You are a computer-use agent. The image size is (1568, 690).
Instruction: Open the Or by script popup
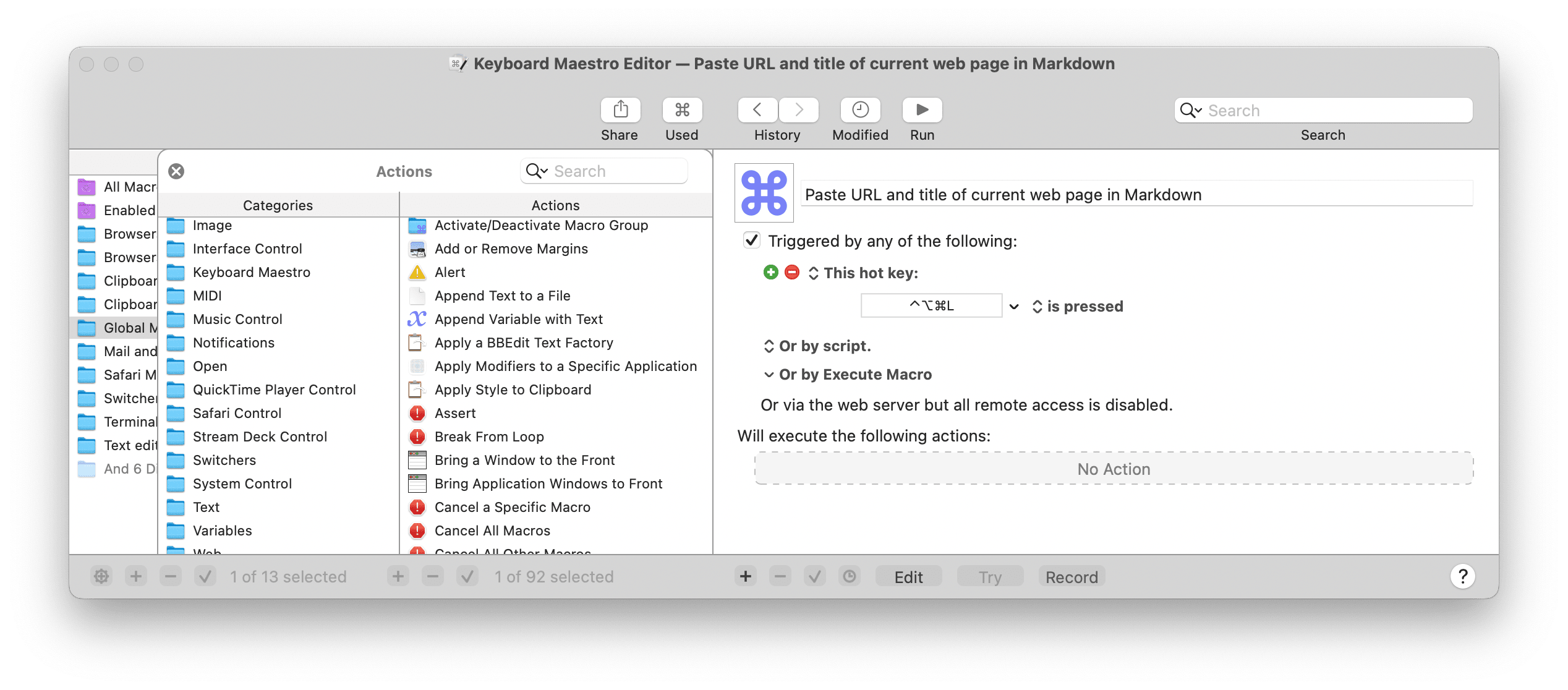pos(817,346)
